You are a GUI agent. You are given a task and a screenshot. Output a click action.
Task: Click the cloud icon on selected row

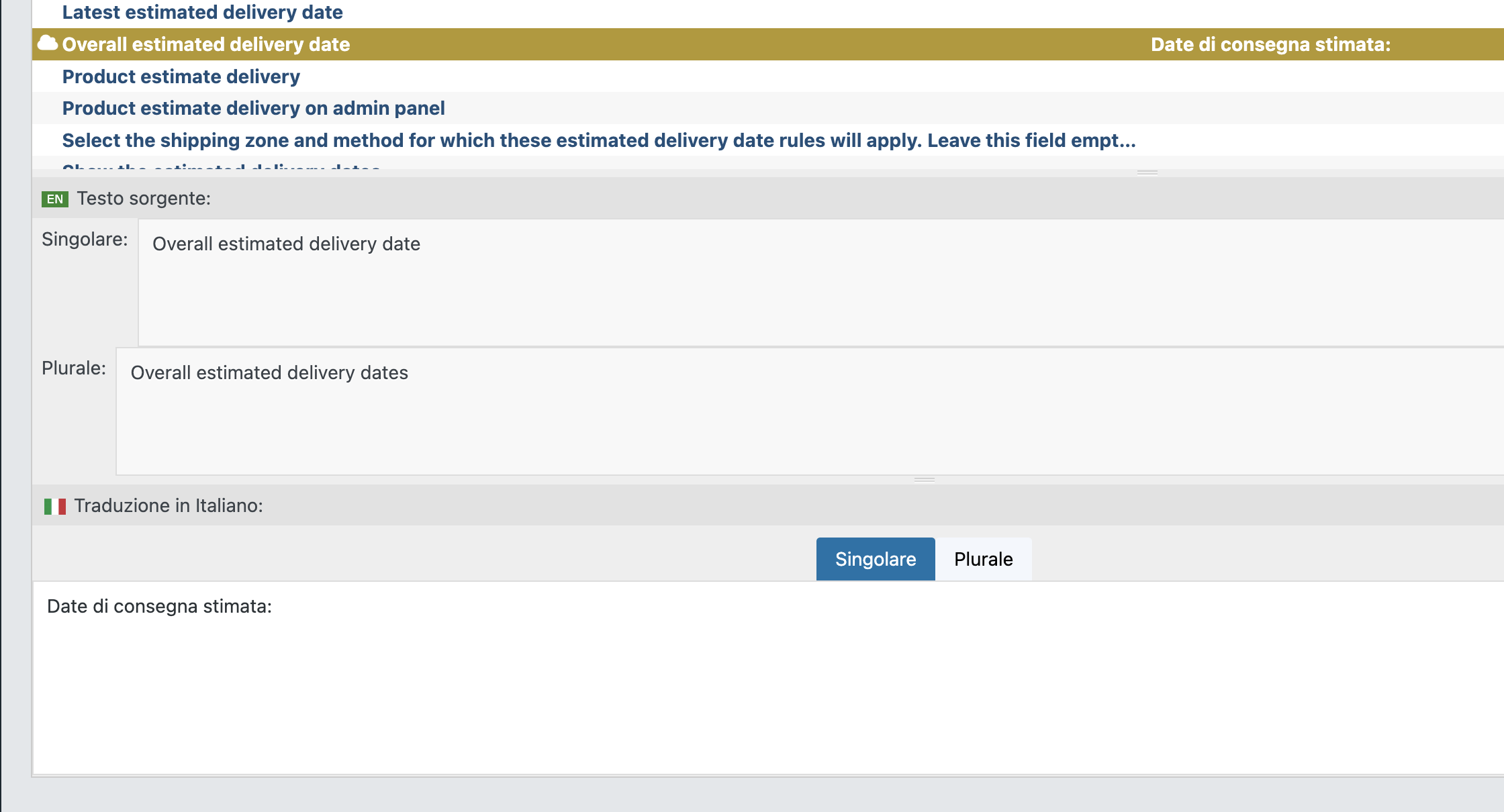tap(47, 44)
